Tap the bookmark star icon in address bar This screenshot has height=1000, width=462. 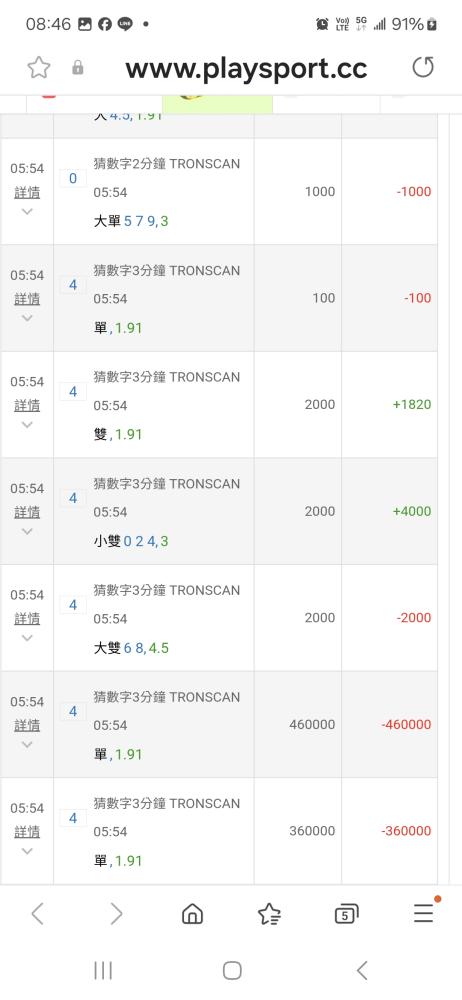tap(39, 68)
